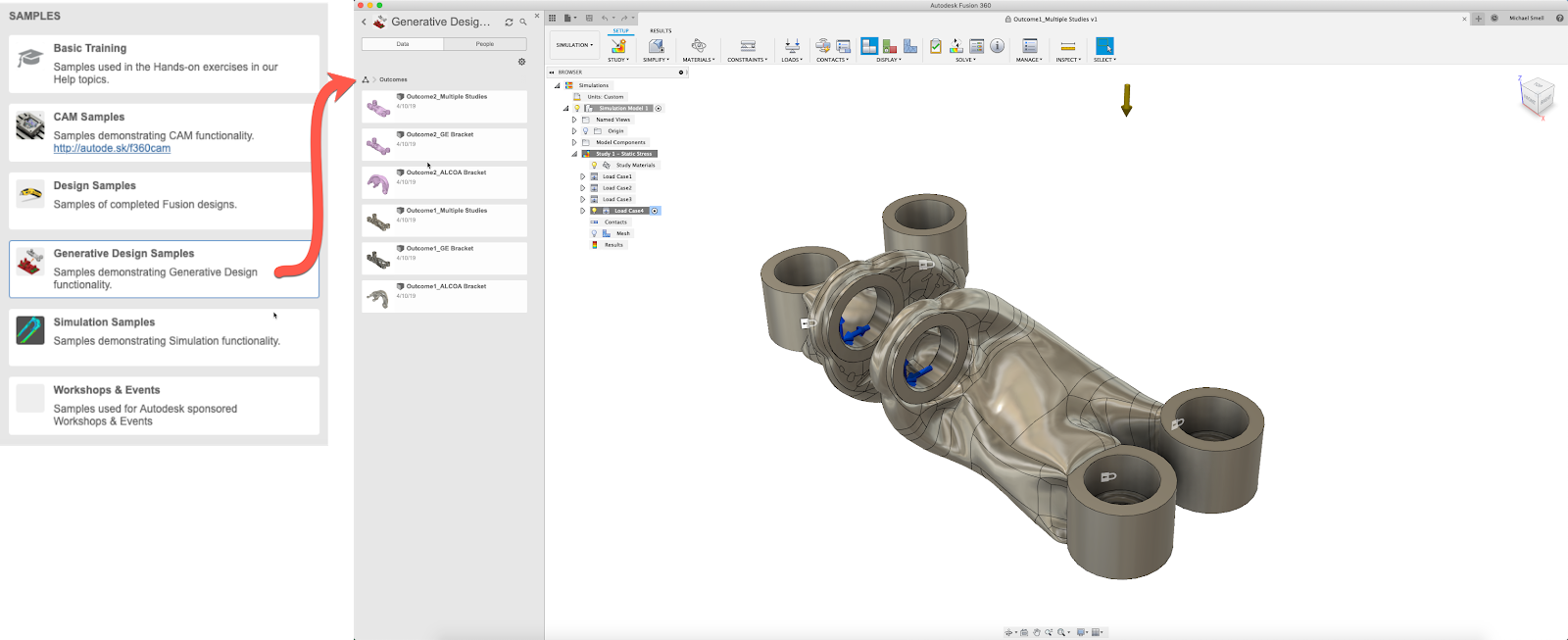Toggle visibility bulb for Simulation Model 1
This screenshot has height=640, width=1568.
pos(577,108)
